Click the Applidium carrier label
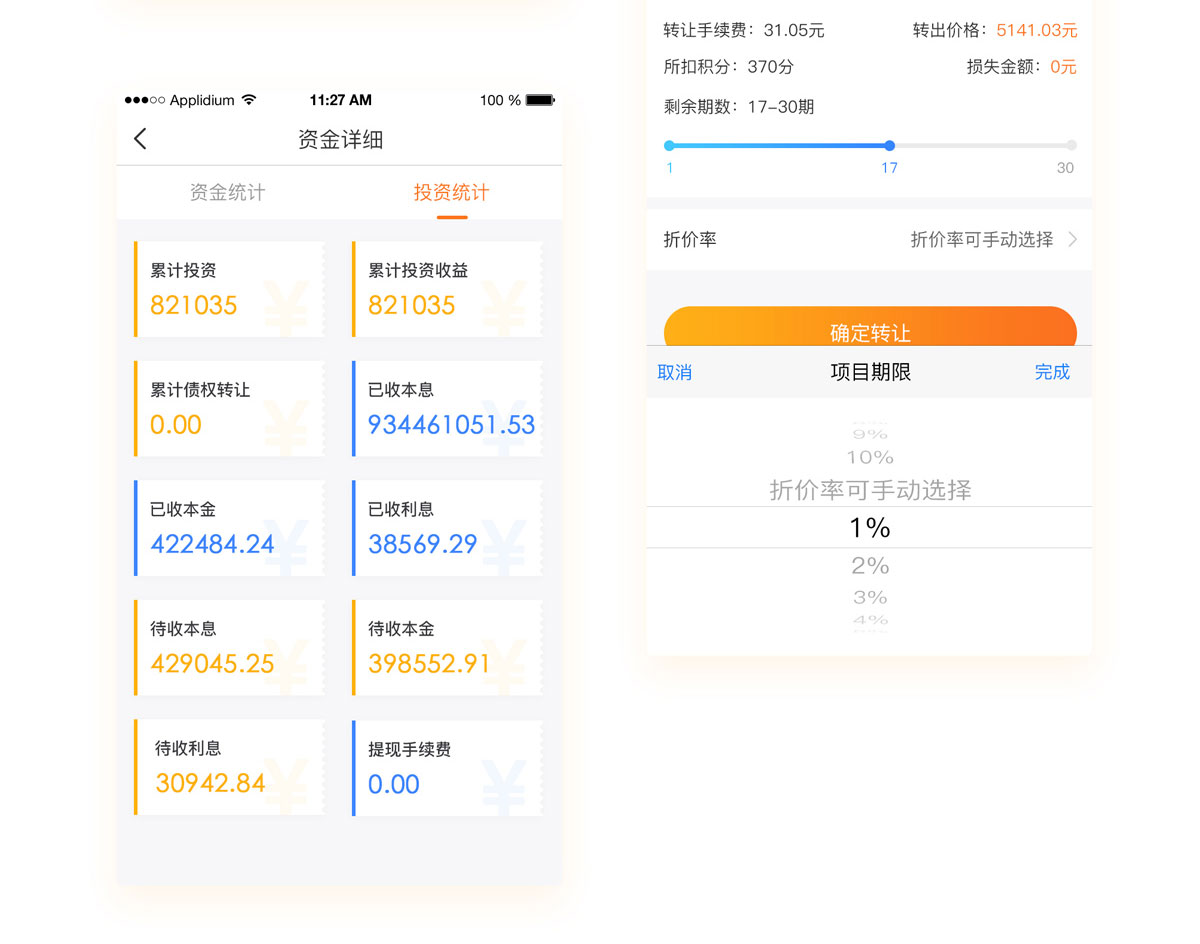 [202, 100]
